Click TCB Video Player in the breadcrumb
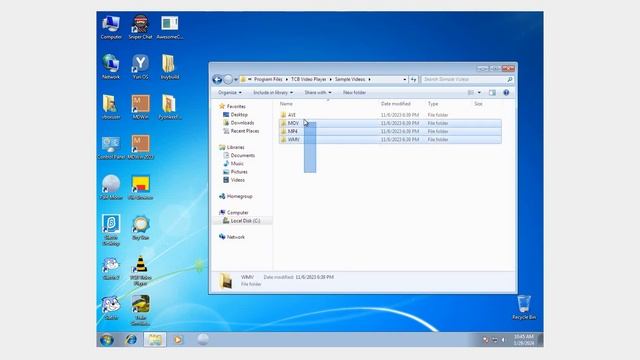This screenshot has width=640, height=360. pos(309,80)
